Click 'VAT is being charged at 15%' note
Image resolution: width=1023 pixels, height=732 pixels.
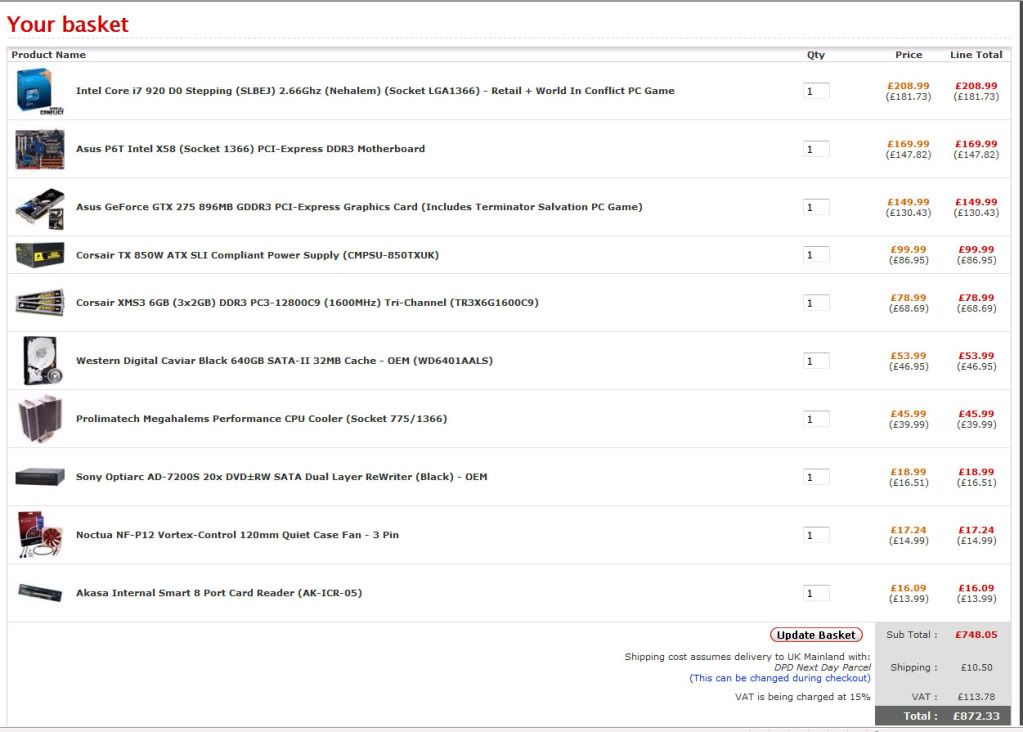(802, 697)
